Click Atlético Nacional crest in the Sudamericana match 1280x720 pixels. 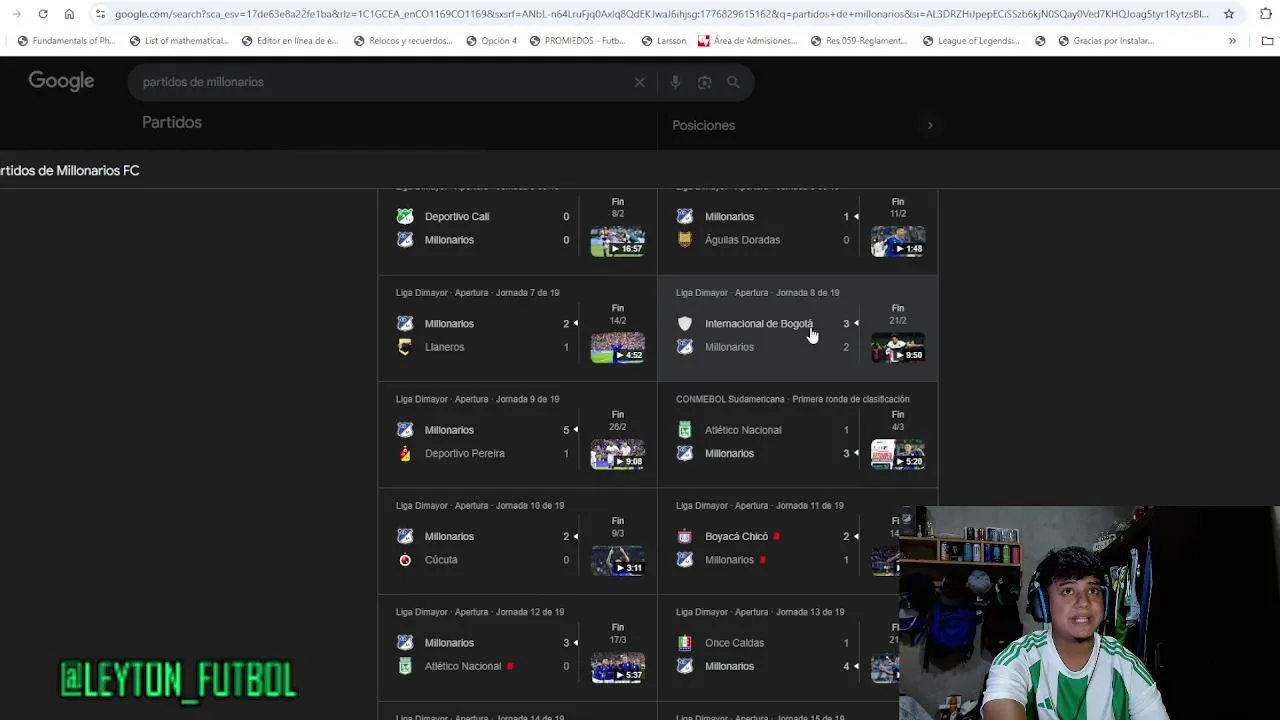tap(685, 430)
